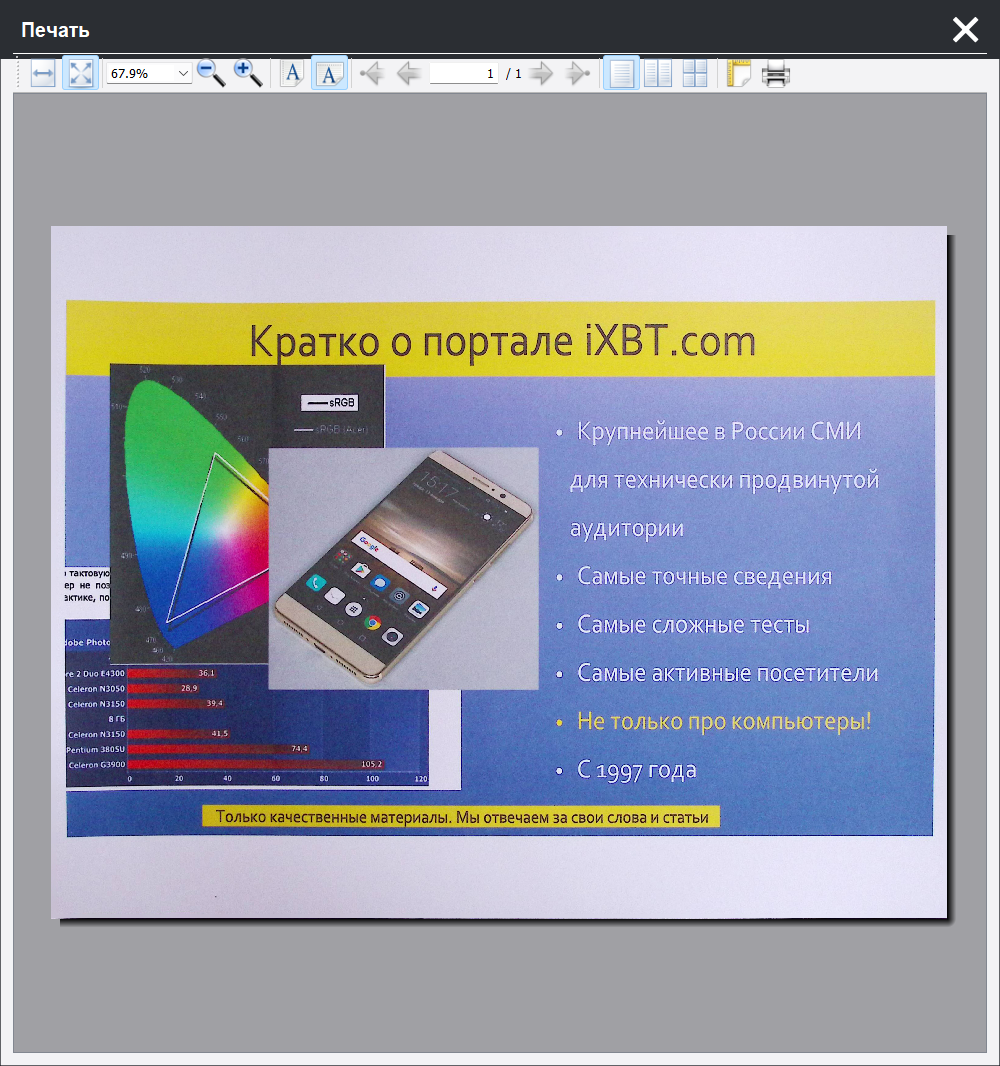Select the first text 'A' toolbar icon
The width and height of the screenshot is (1000, 1066).
pos(292,73)
